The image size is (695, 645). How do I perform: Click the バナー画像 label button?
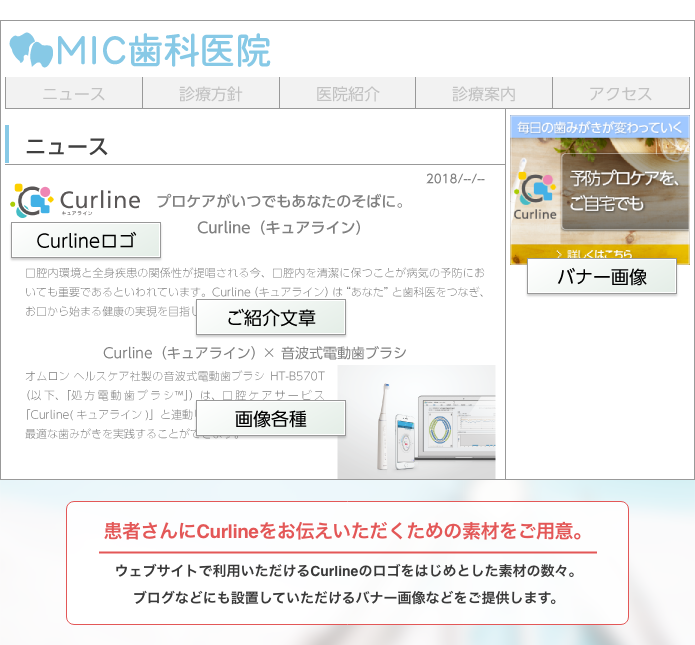pyautogui.click(x=601, y=276)
